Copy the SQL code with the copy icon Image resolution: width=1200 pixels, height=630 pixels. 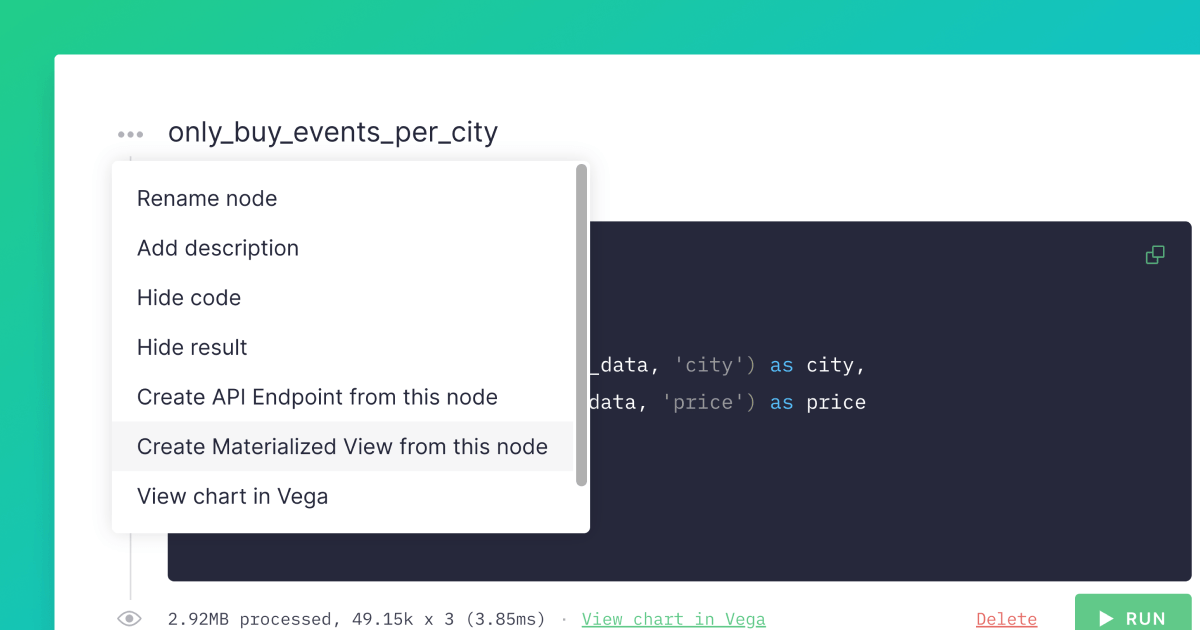pyautogui.click(x=1155, y=255)
